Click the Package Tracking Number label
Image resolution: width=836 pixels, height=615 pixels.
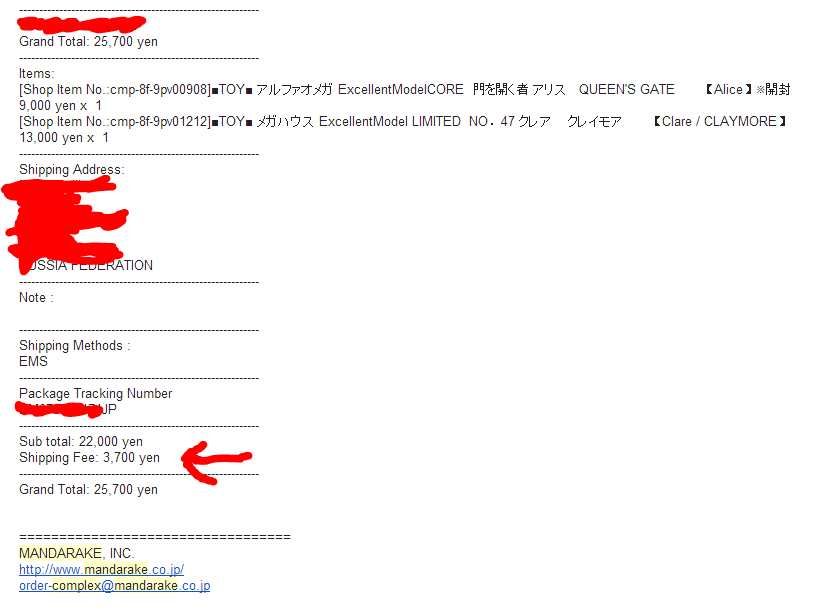95,394
